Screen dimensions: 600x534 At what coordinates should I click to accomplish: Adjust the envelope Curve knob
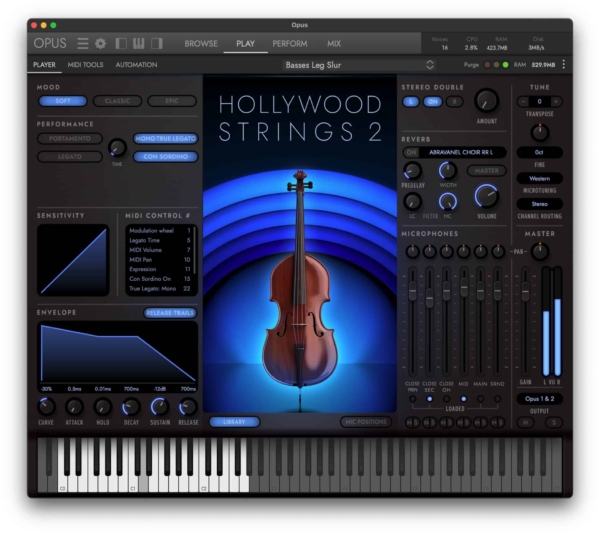click(x=46, y=407)
